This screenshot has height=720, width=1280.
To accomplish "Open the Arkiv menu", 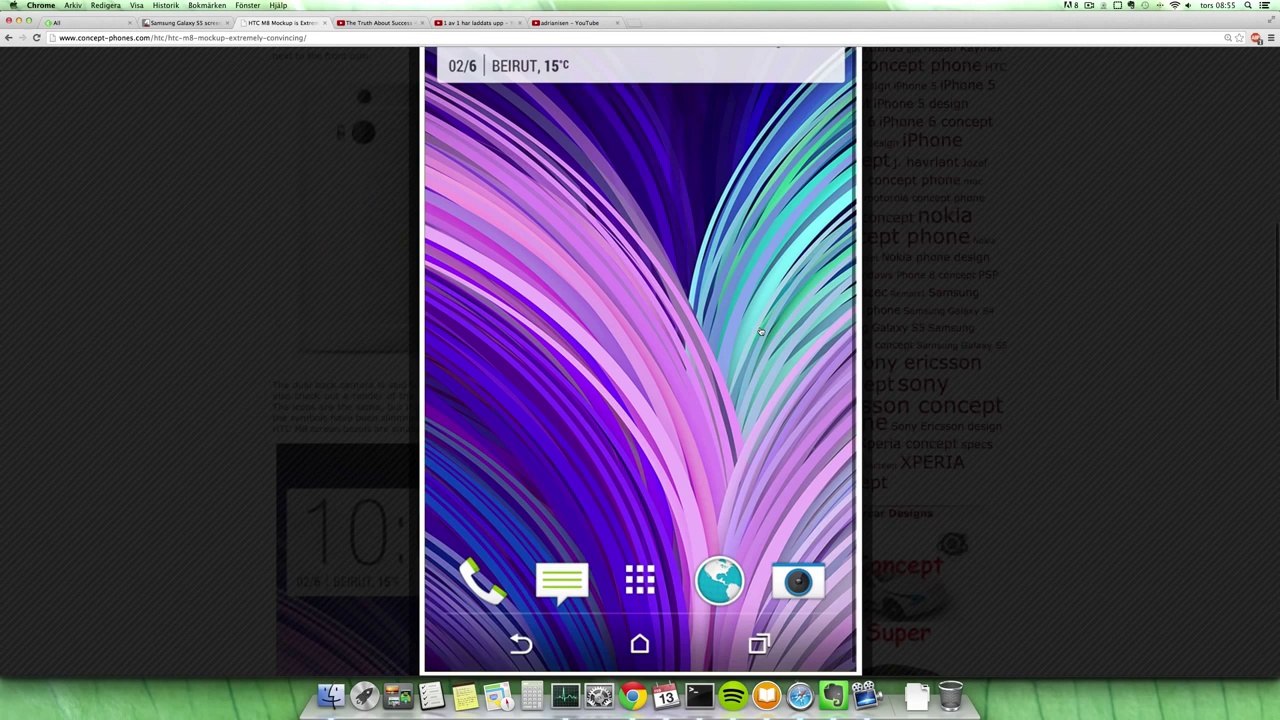I will click(x=73, y=5).
